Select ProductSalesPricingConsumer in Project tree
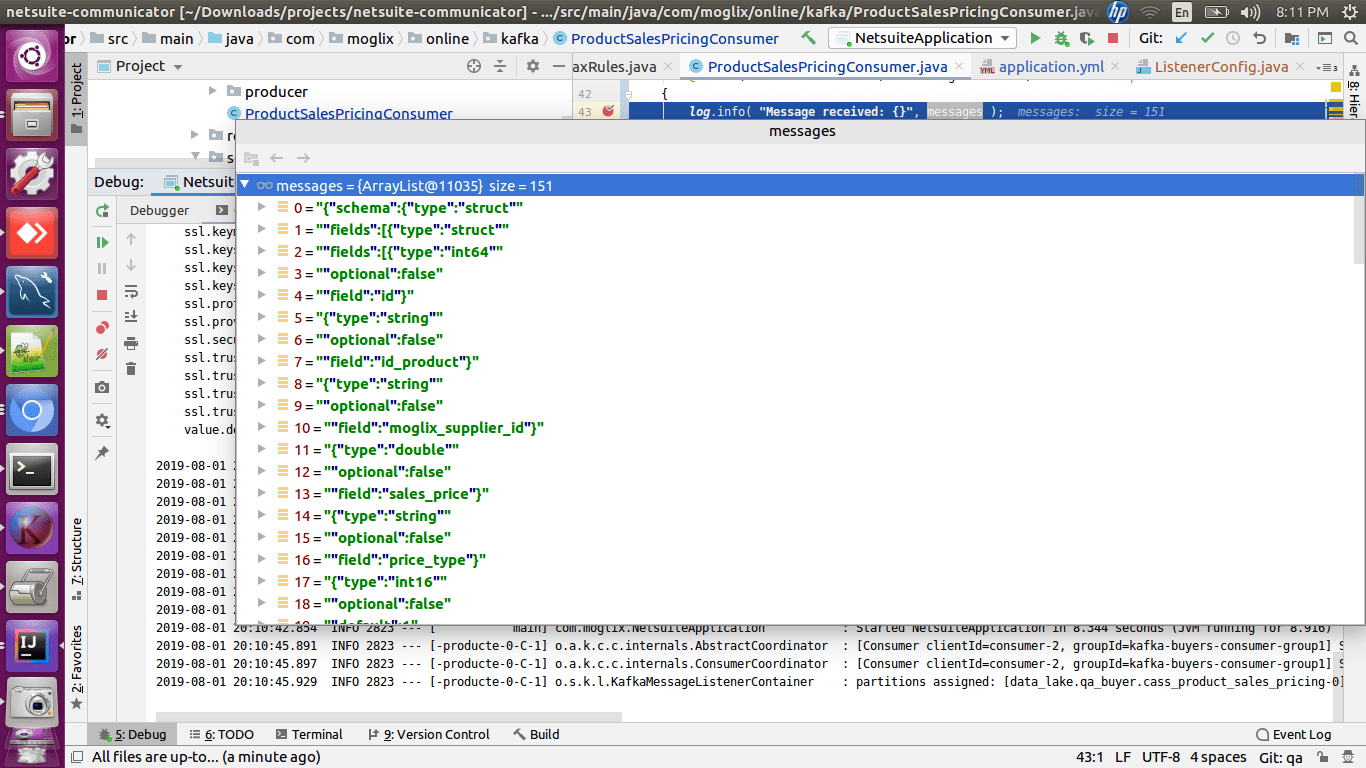 tap(348, 113)
